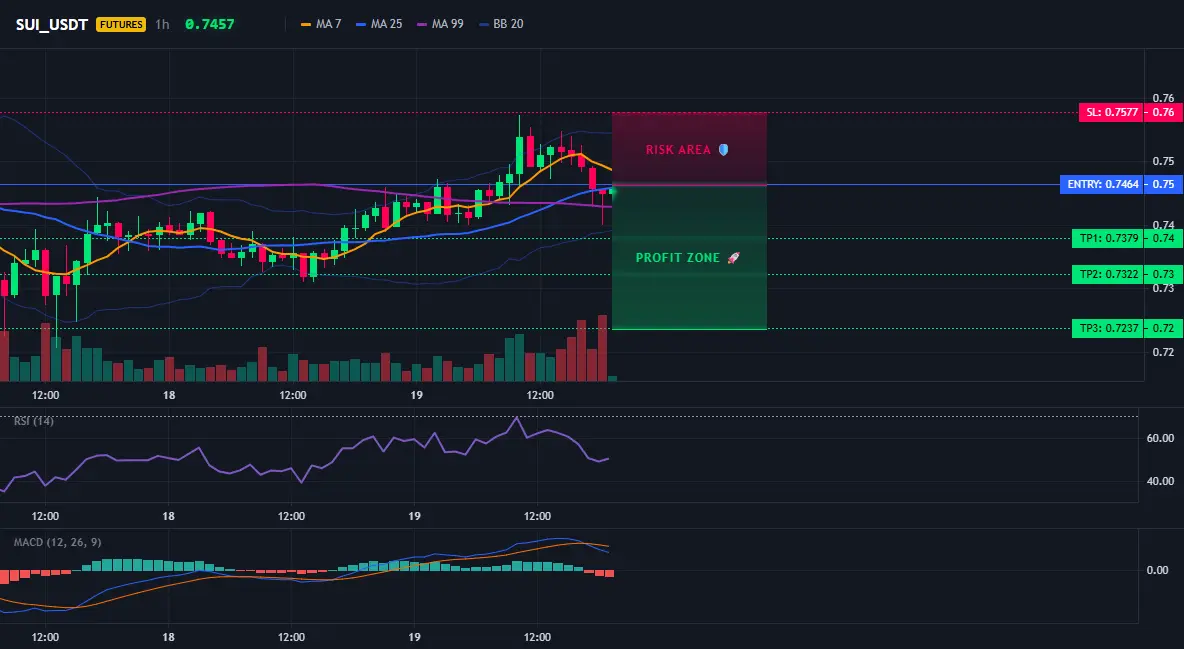
Task: Click the current price 0.7457
Action: point(210,24)
